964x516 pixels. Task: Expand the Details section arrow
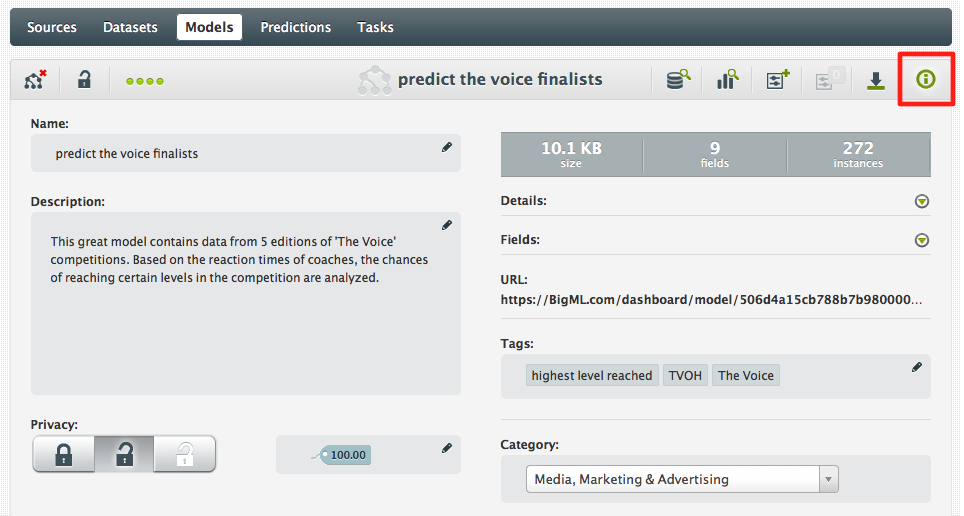point(922,201)
